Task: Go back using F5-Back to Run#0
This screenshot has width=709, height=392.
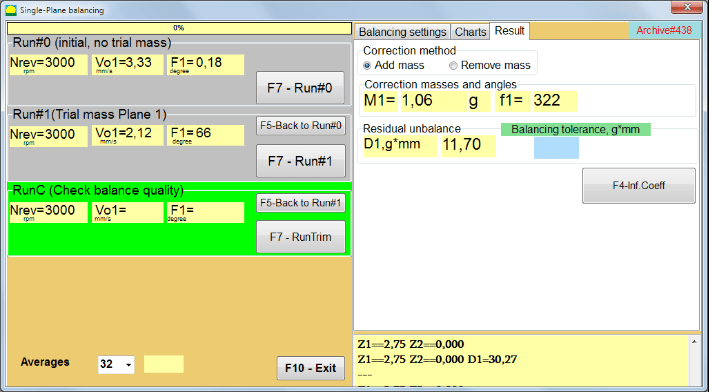Action: (301, 126)
